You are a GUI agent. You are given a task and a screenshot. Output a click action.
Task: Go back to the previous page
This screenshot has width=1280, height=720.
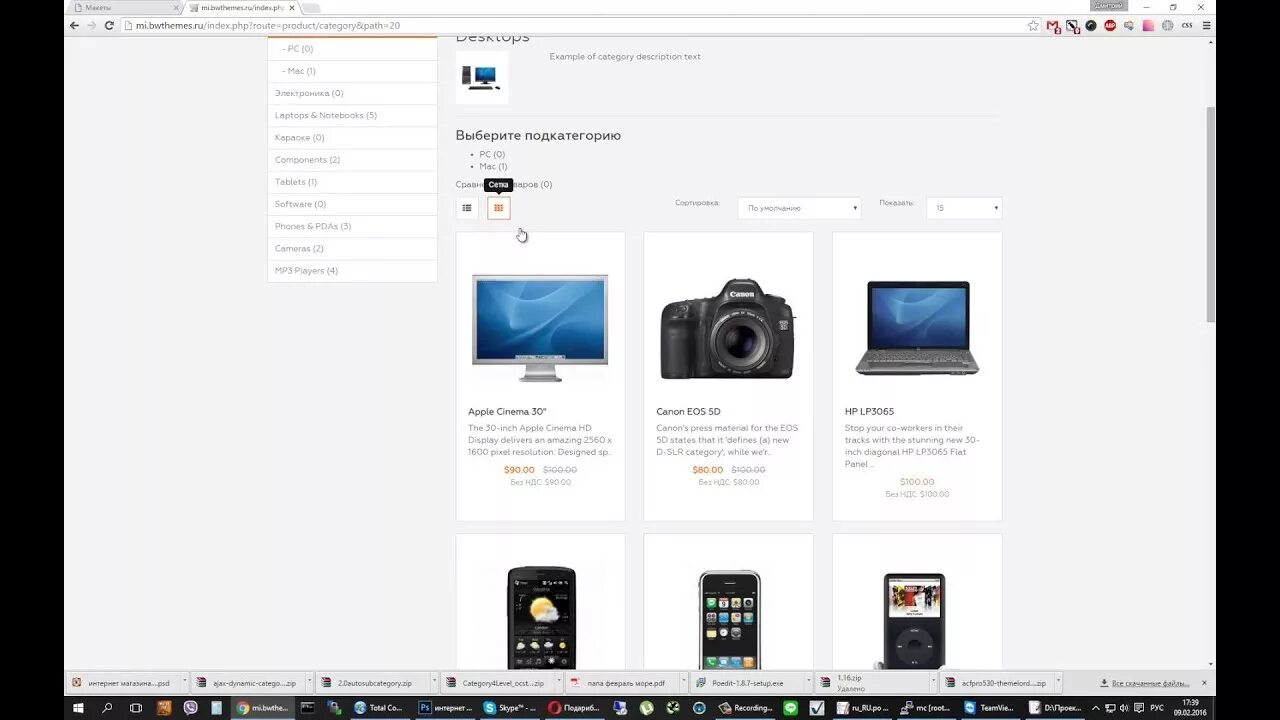pos(74,26)
